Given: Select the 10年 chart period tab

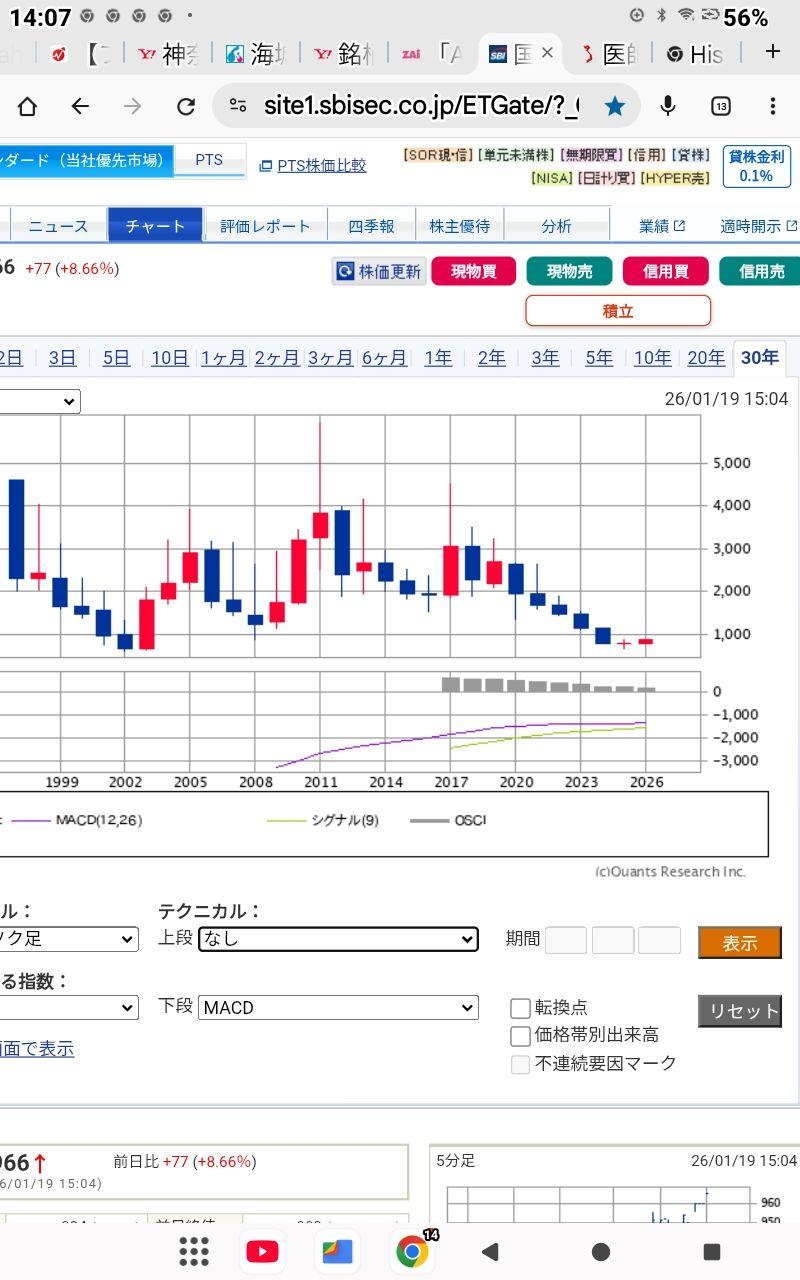Looking at the screenshot, I should (x=652, y=358).
